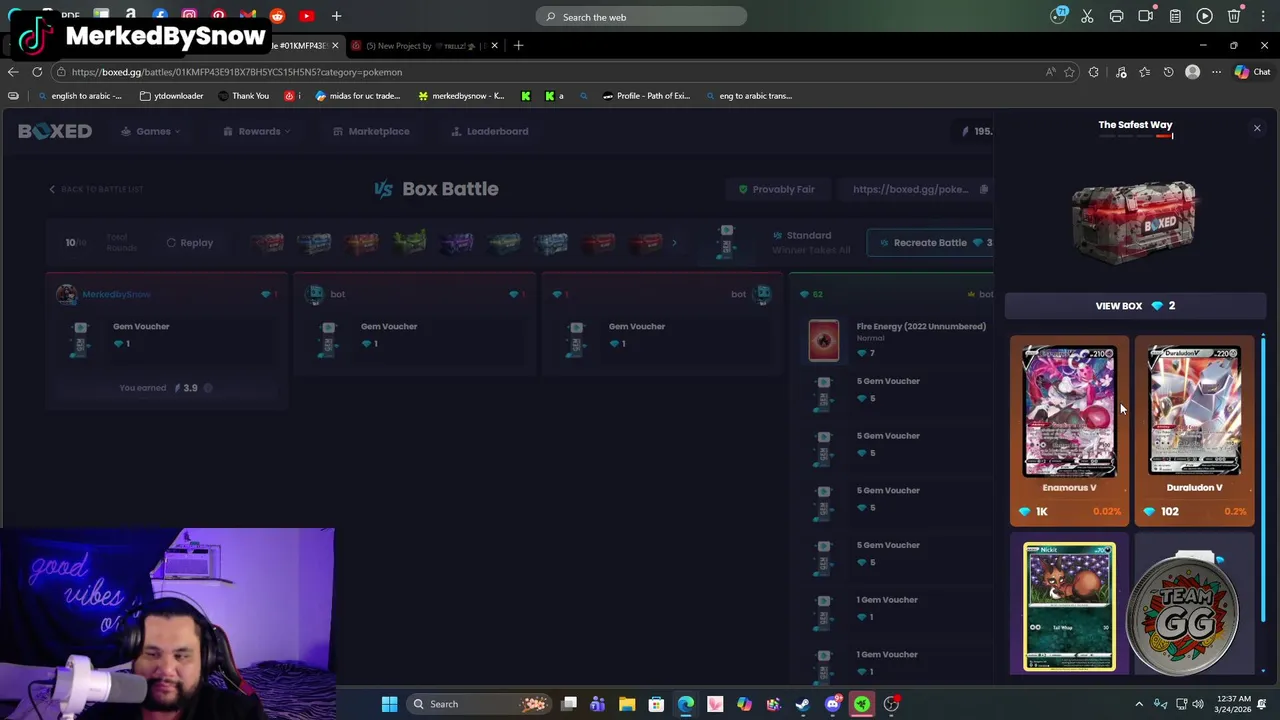Screen dimensions: 1280x720
Task: Open the english to arabic bookmark
Action: [x=78, y=96]
